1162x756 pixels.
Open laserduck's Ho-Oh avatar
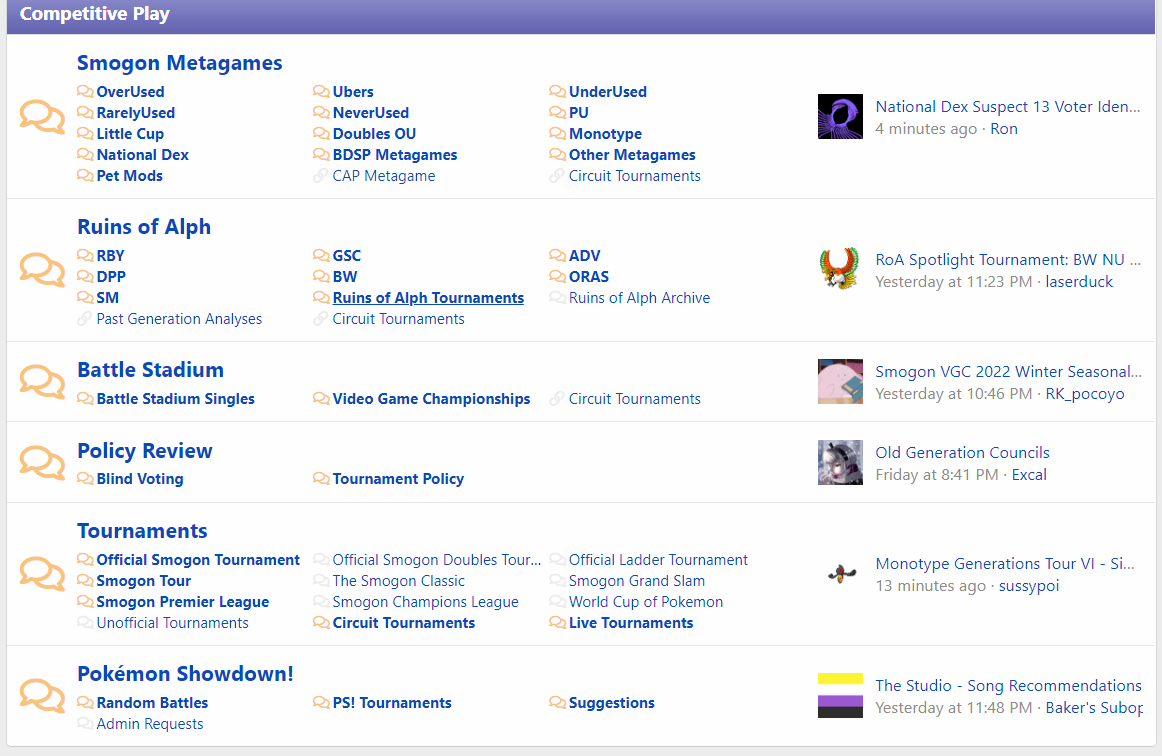pyautogui.click(x=840, y=269)
